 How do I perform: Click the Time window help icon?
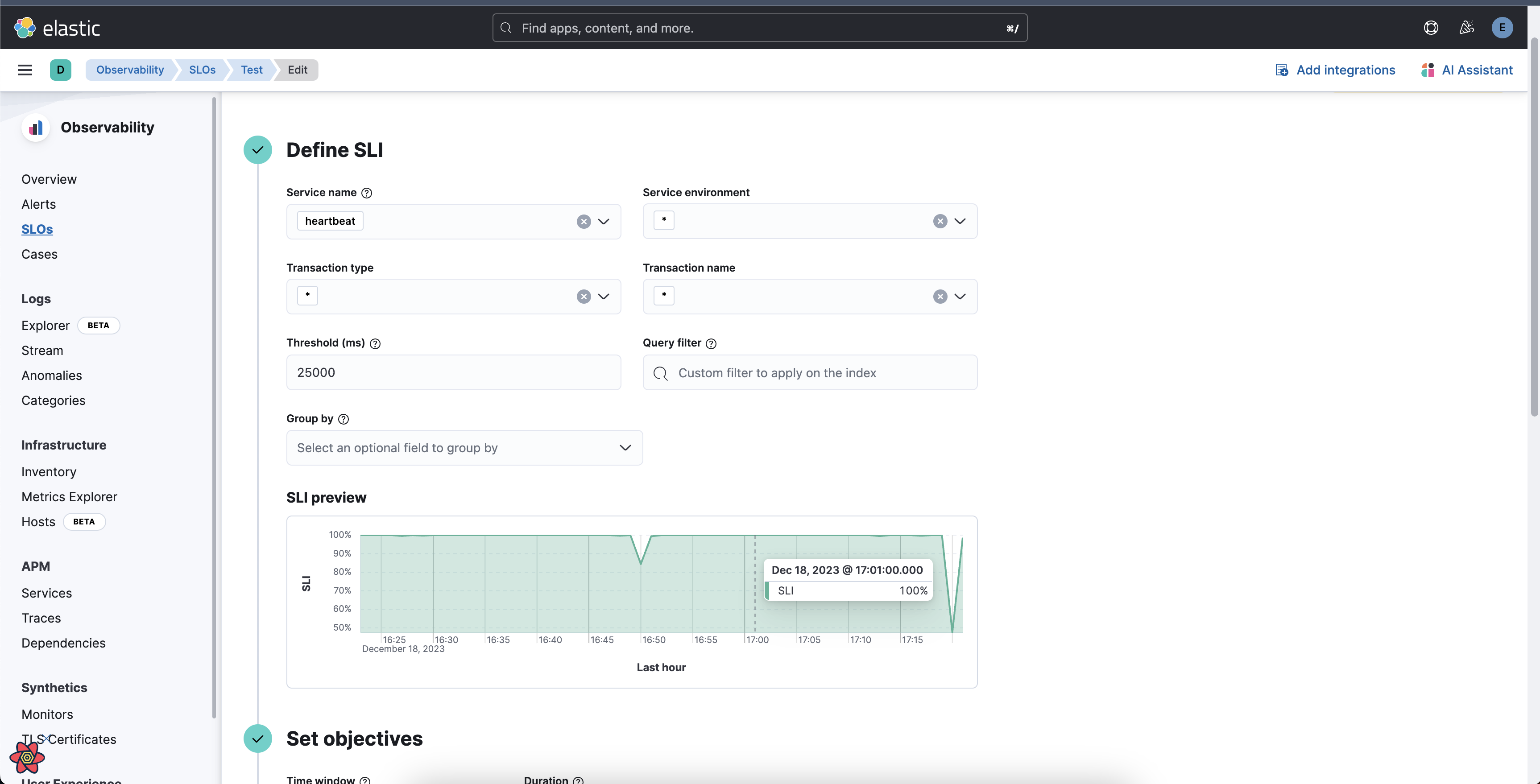coord(364,780)
